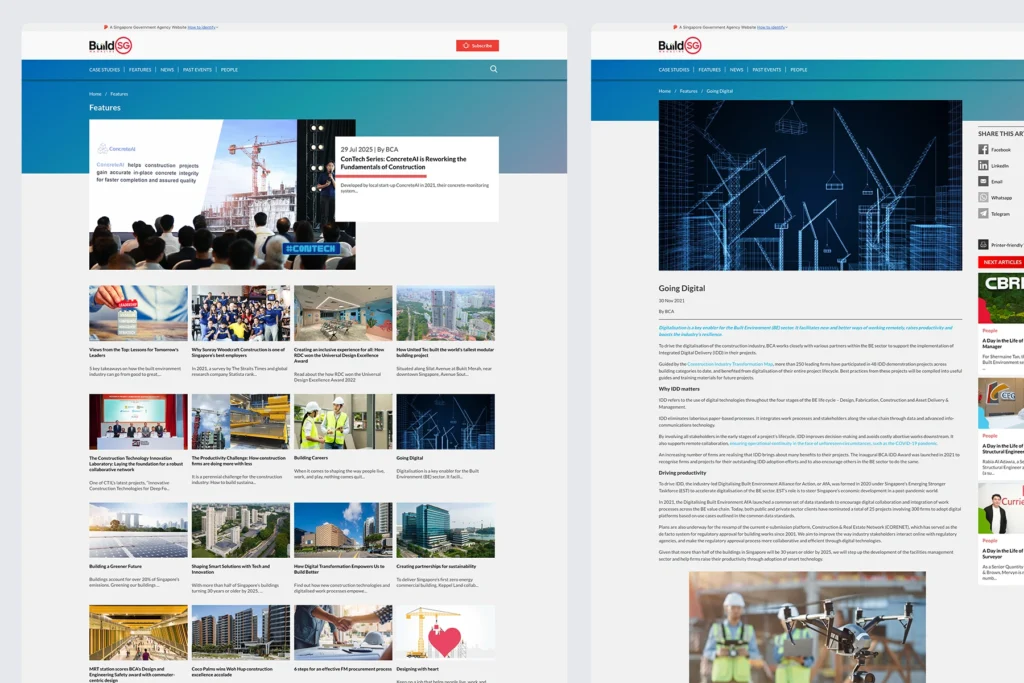Click the News menu on the Going Digital page
The width and height of the screenshot is (1024, 683).
point(736,70)
